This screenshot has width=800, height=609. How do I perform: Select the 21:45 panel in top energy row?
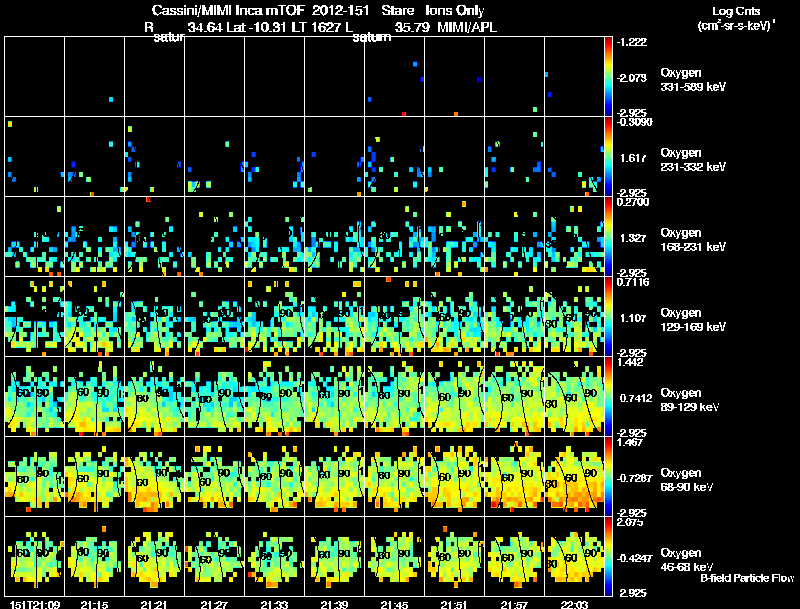(394, 77)
